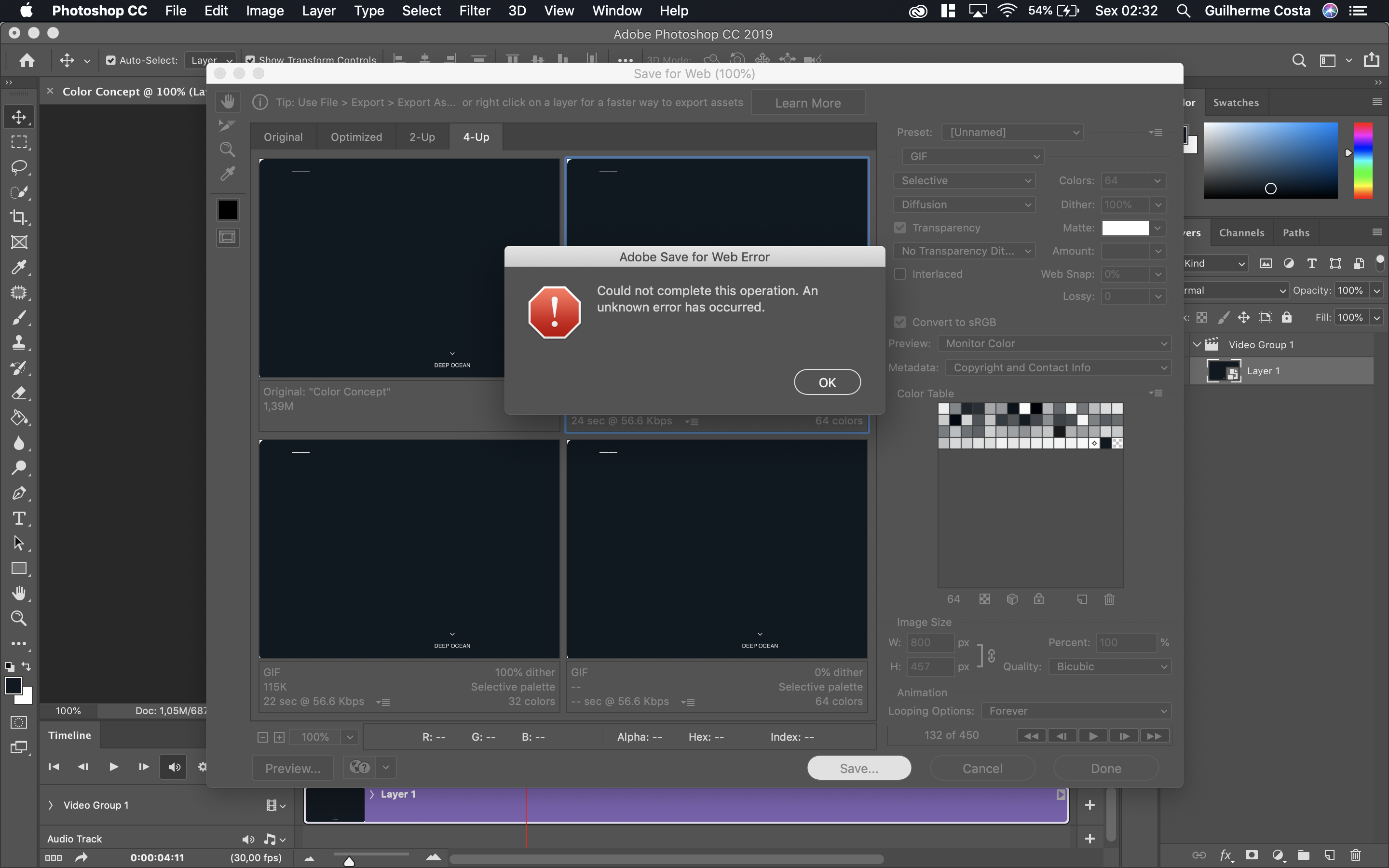Viewport: 1389px width, 868px height.
Task: Click the Matte white color swatch
Action: 1125,228
